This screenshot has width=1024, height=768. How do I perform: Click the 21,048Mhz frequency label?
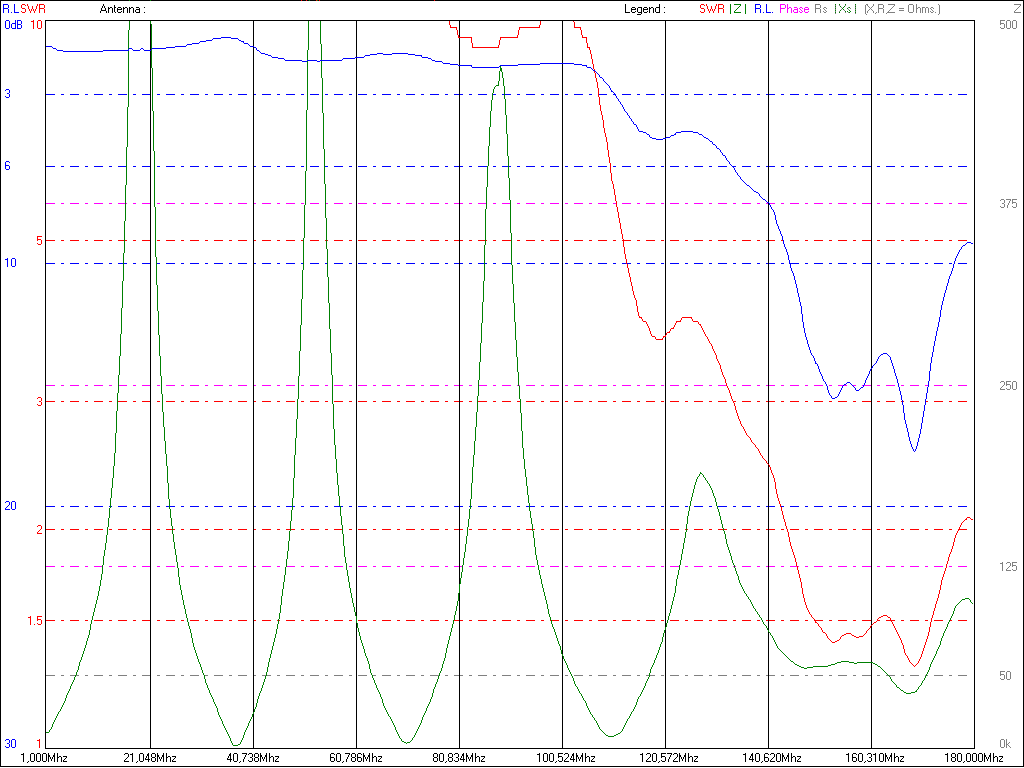click(x=150, y=758)
